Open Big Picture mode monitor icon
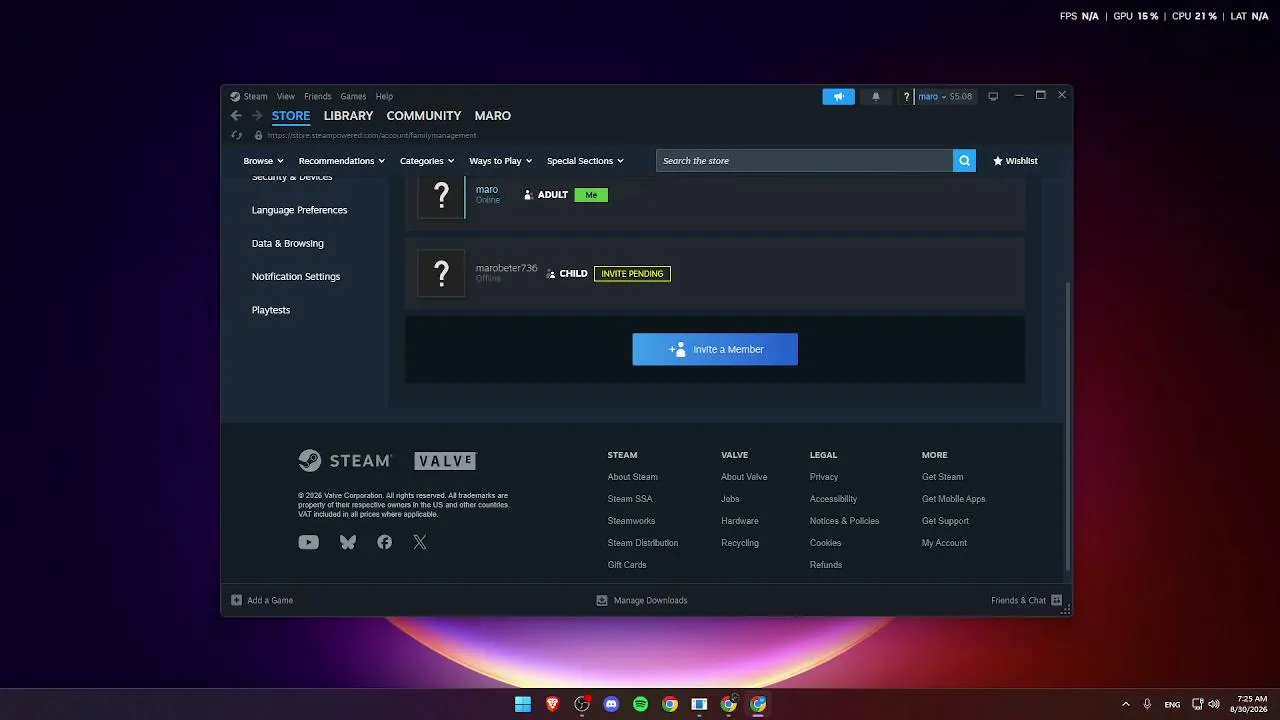 [993, 96]
